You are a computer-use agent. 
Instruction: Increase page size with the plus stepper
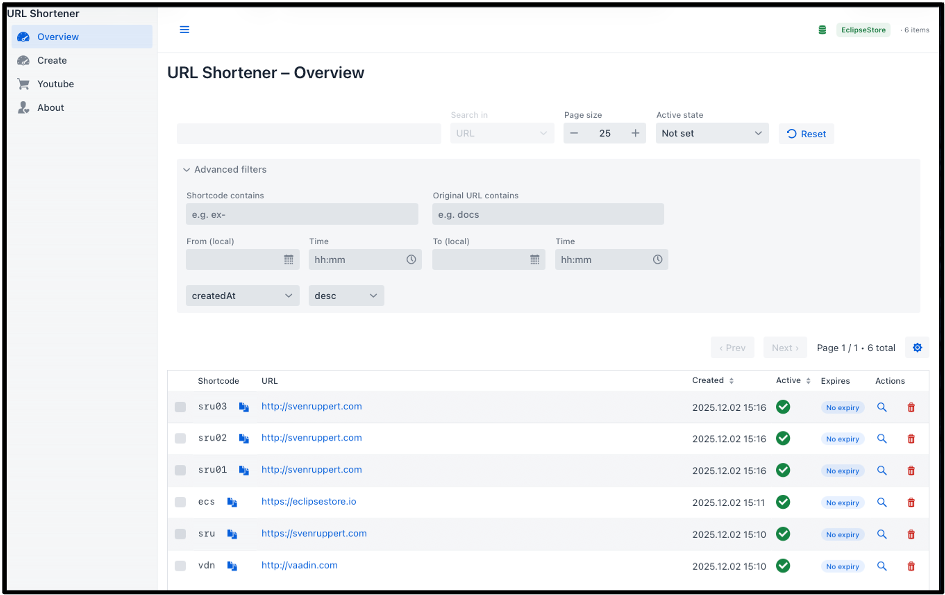pyautogui.click(x=634, y=131)
